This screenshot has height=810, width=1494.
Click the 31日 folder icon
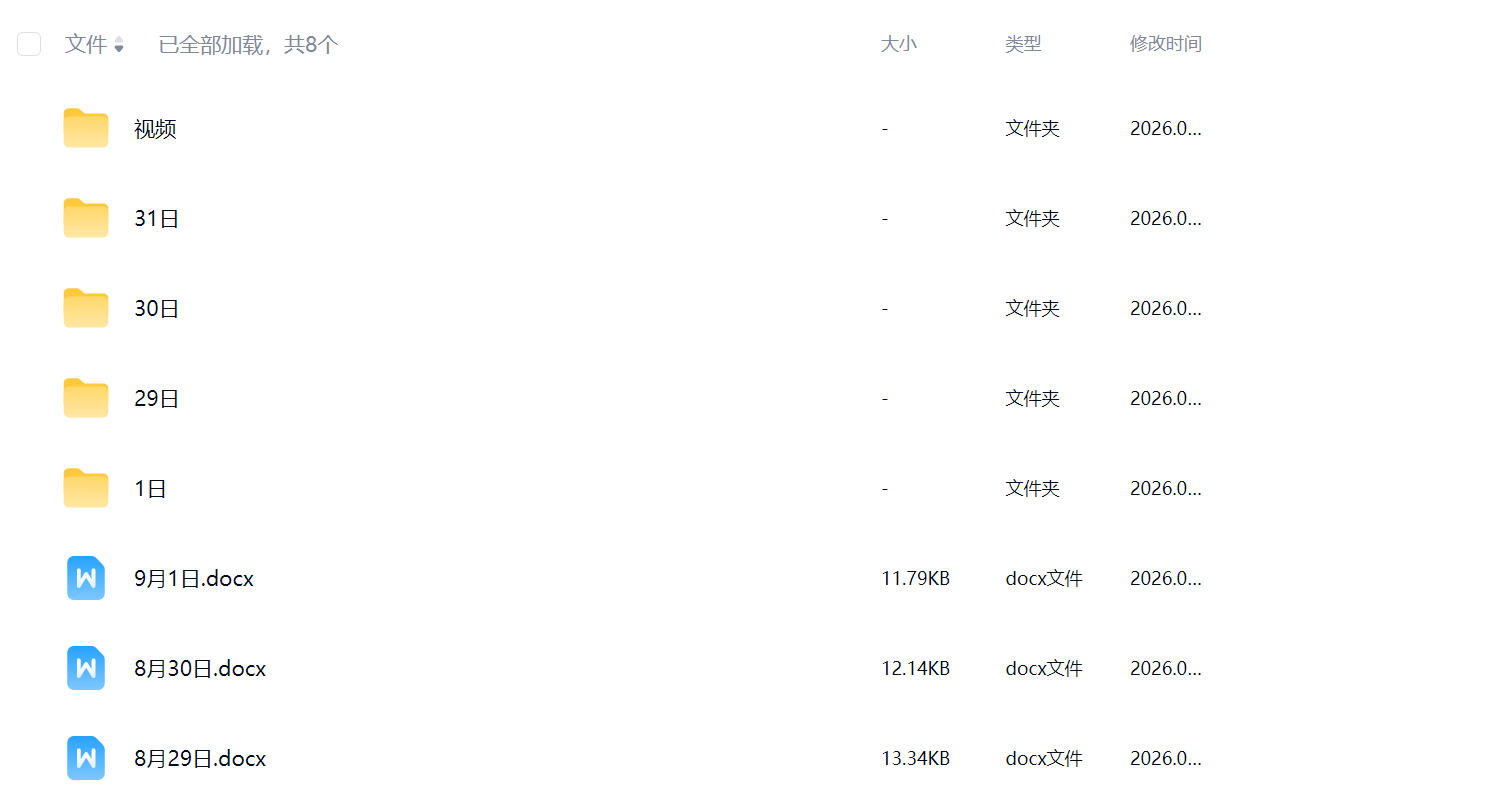(x=86, y=219)
